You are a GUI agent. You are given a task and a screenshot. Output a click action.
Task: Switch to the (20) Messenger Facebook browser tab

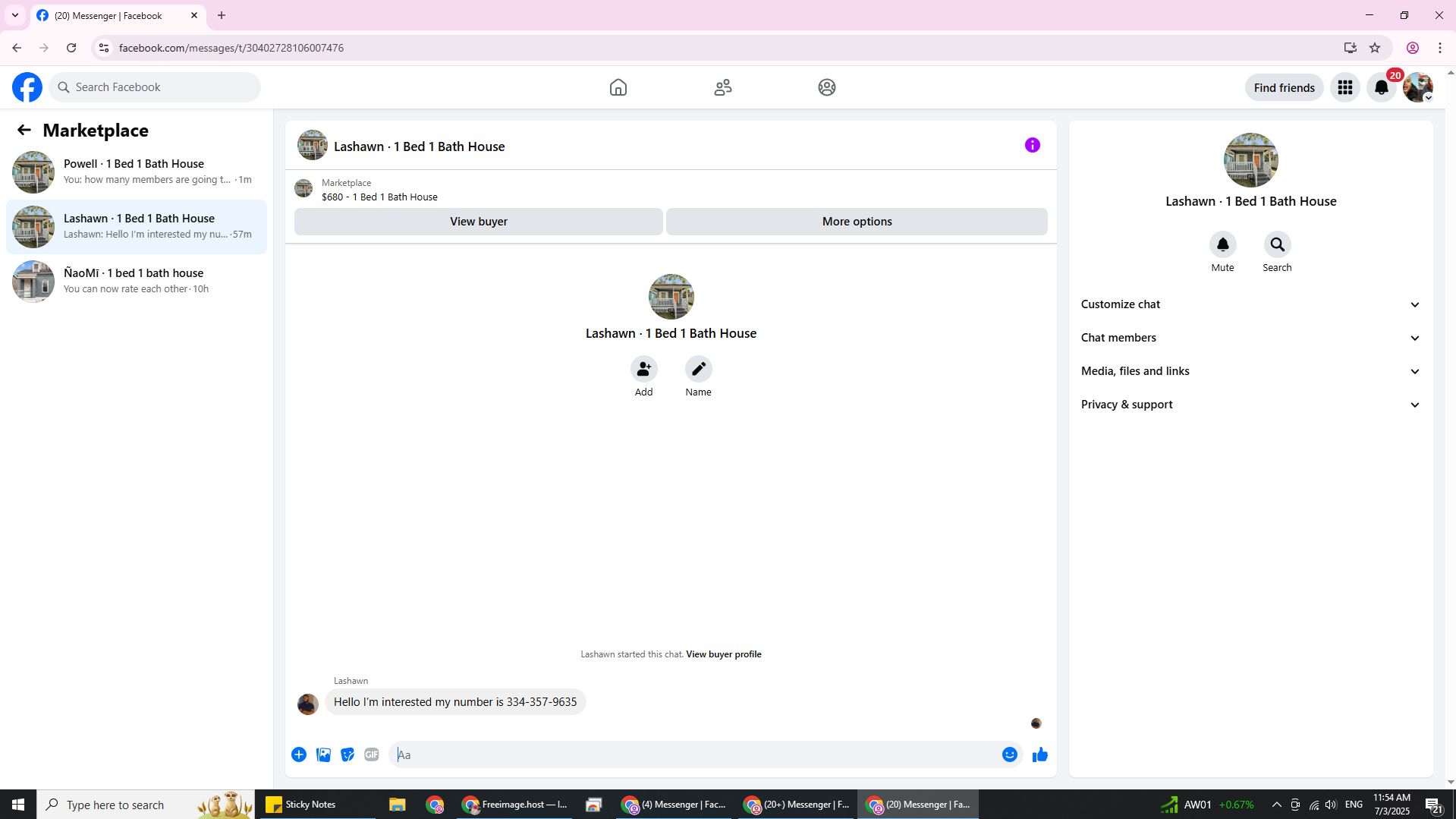click(118, 16)
